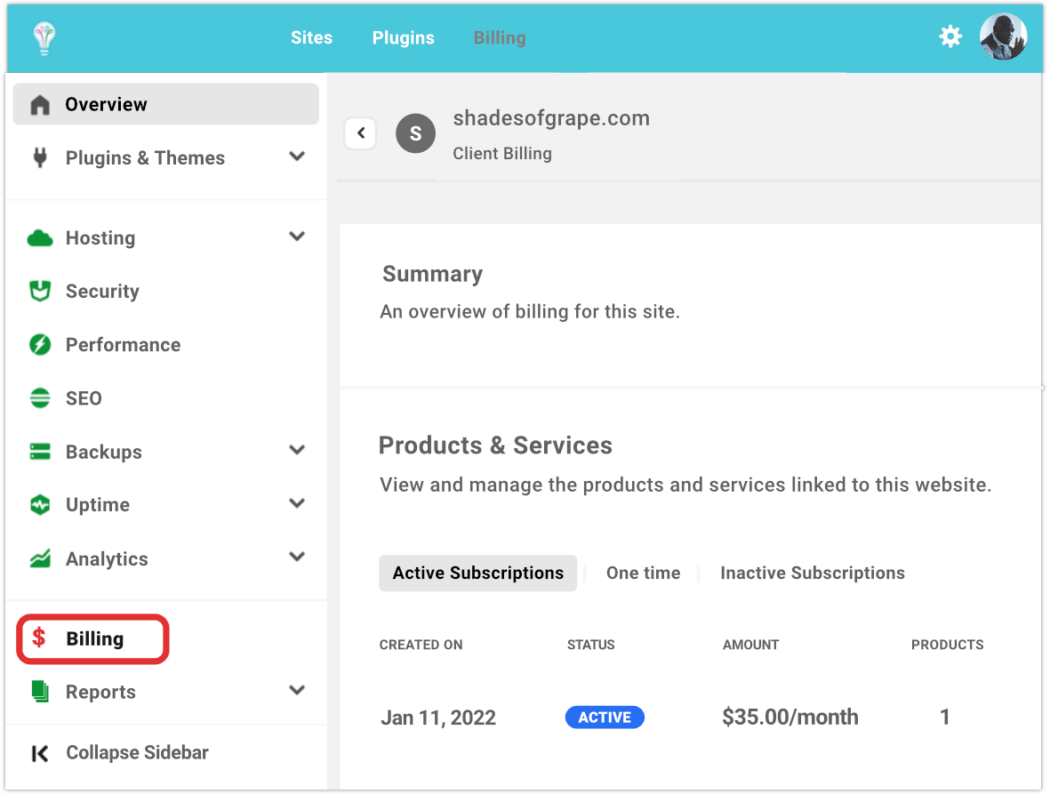
Task: Click the Security shield icon
Action: (x=40, y=291)
